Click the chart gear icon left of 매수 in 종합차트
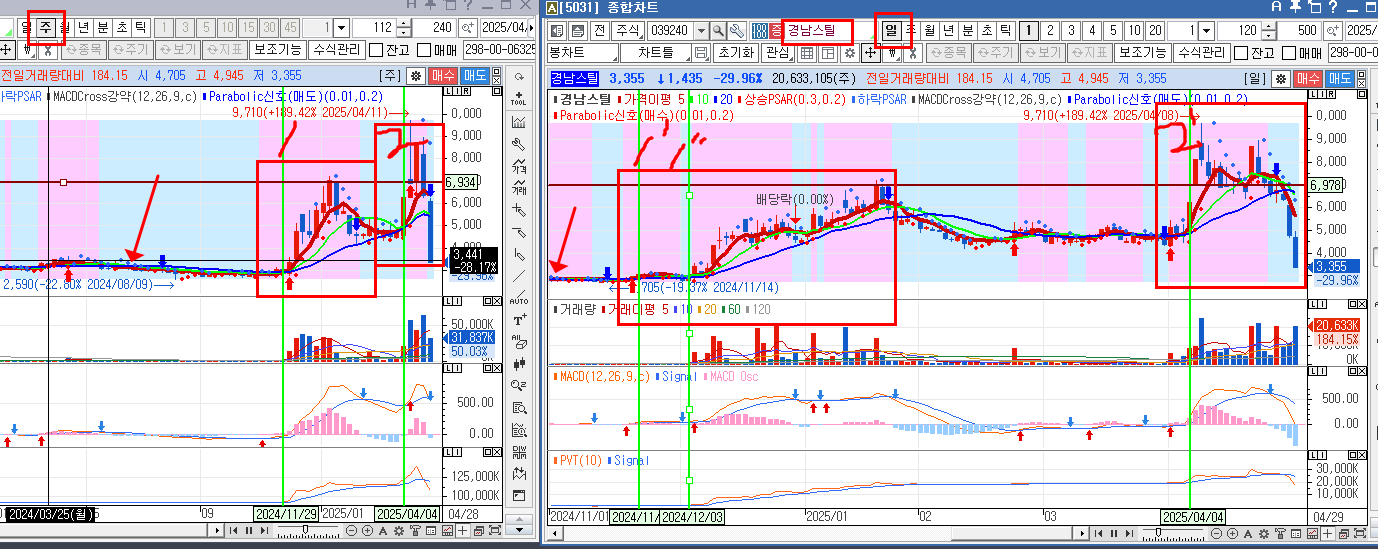 coord(1282,78)
